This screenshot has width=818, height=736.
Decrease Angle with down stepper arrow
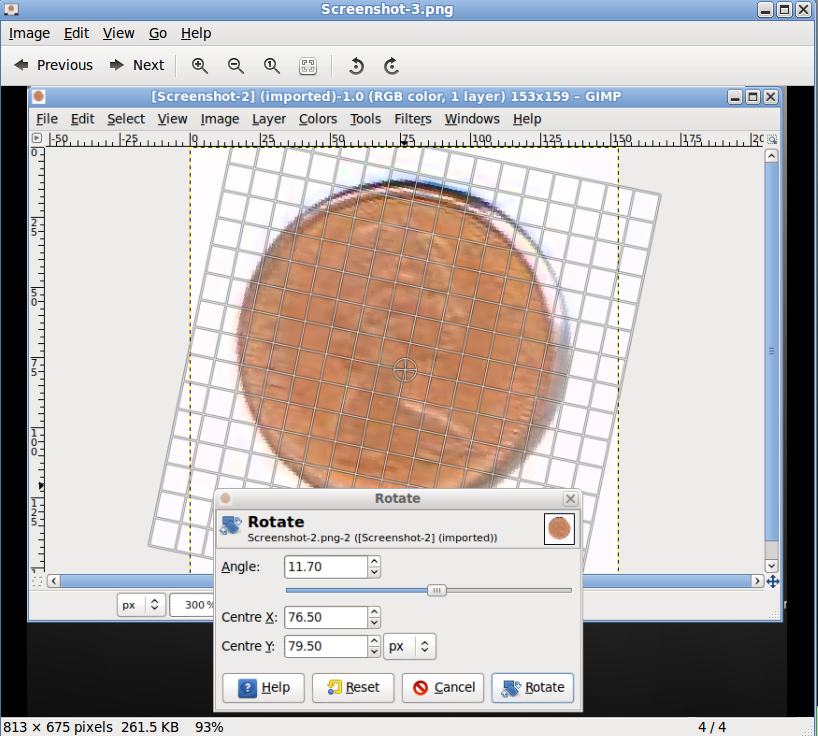[x=374, y=572]
